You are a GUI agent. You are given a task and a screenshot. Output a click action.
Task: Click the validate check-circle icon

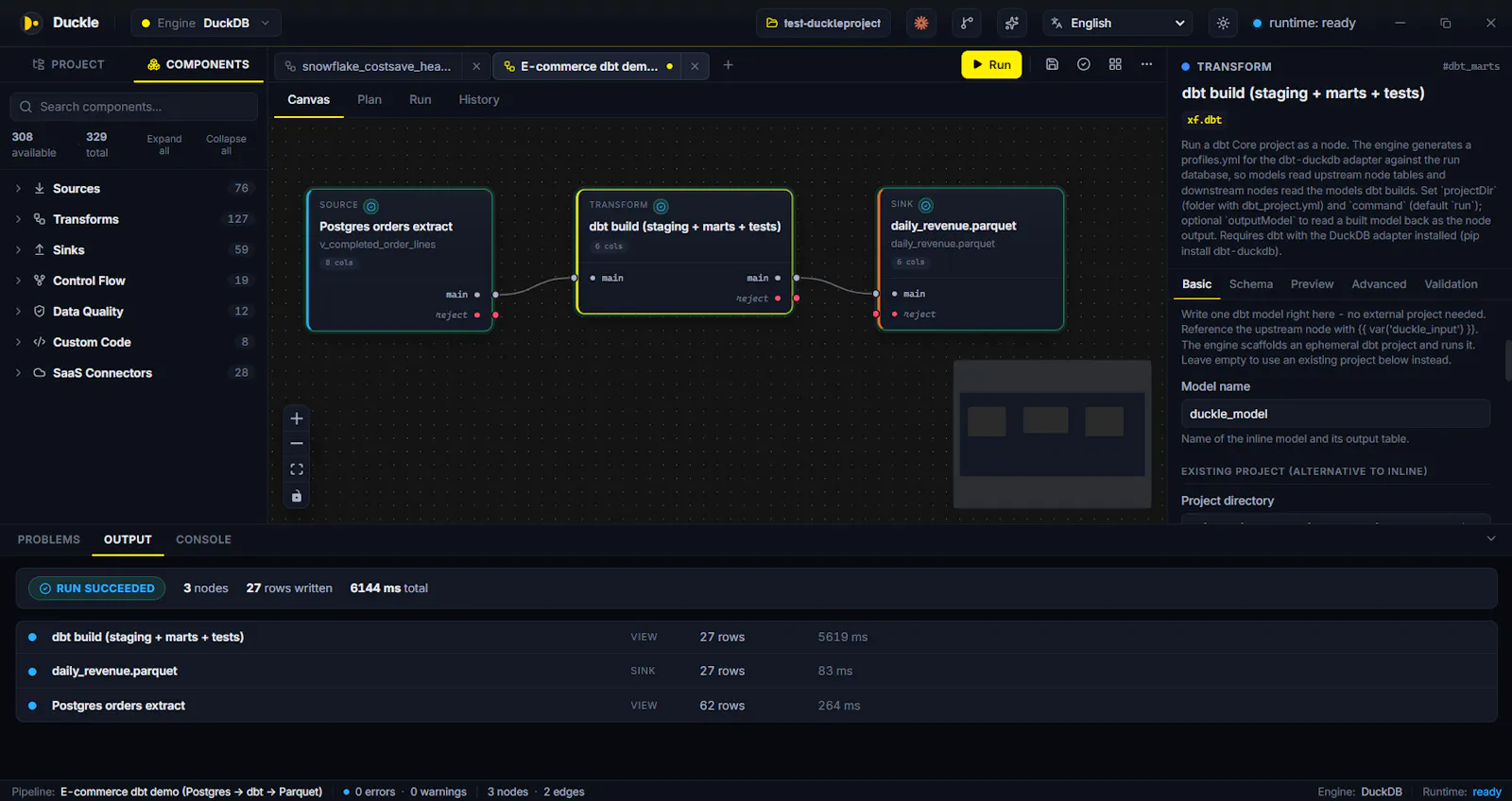[x=1084, y=64]
